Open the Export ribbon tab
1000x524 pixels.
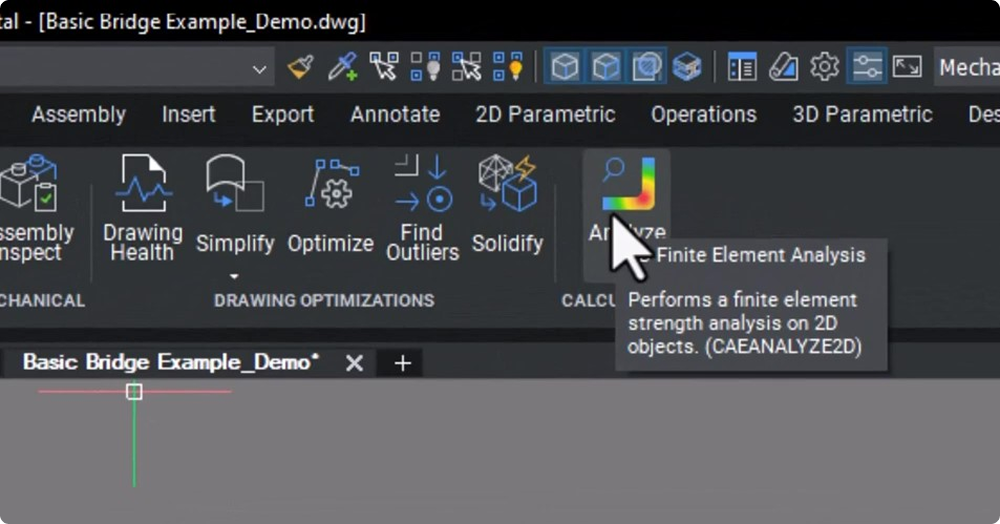[x=283, y=115]
